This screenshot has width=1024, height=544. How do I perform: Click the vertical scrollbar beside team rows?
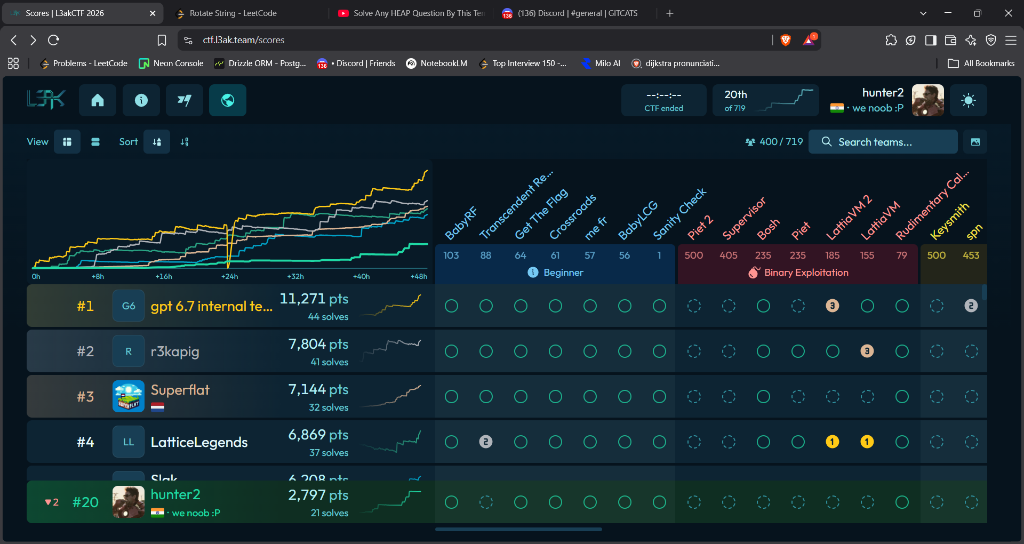[x=984, y=293]
